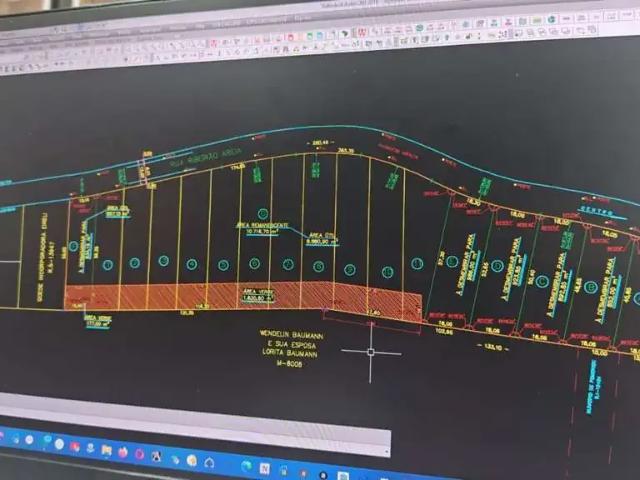Select the '133,10' dimension text
Screen dimensions: 640x480
(493, 347)
